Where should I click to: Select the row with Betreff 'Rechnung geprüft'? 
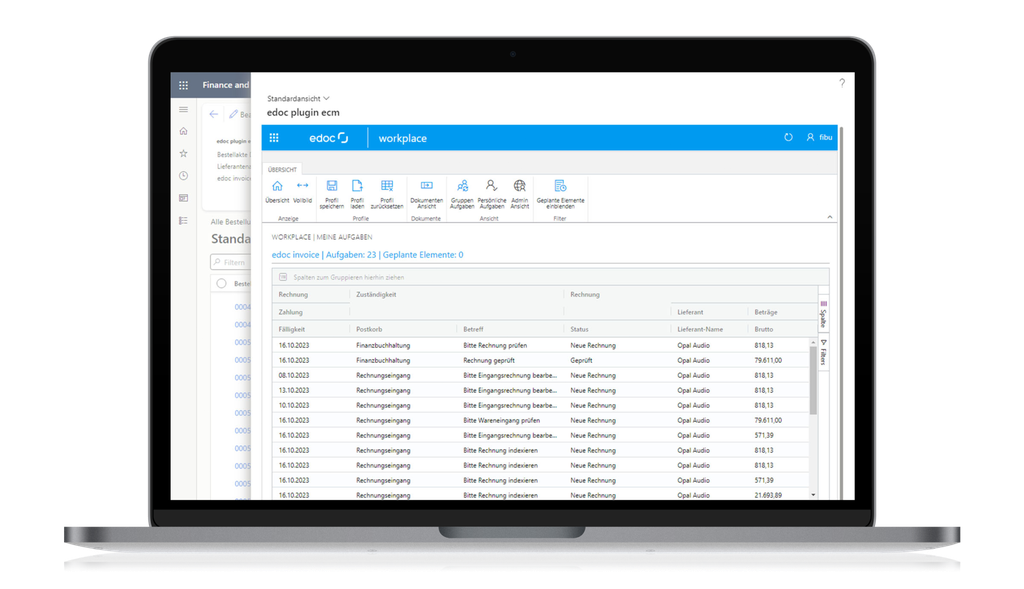[541, 360]
